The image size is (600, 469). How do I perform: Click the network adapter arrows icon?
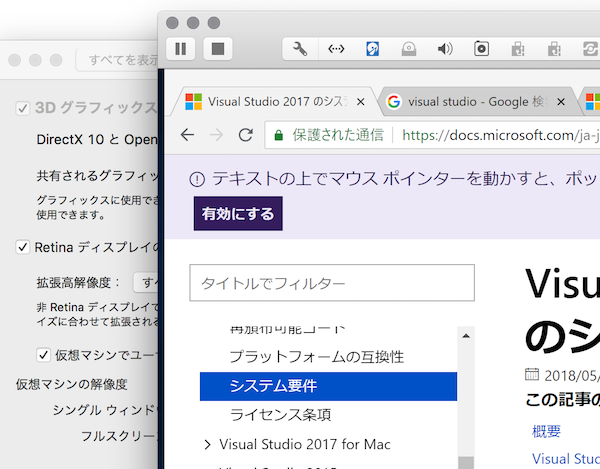tap(336, 49)
